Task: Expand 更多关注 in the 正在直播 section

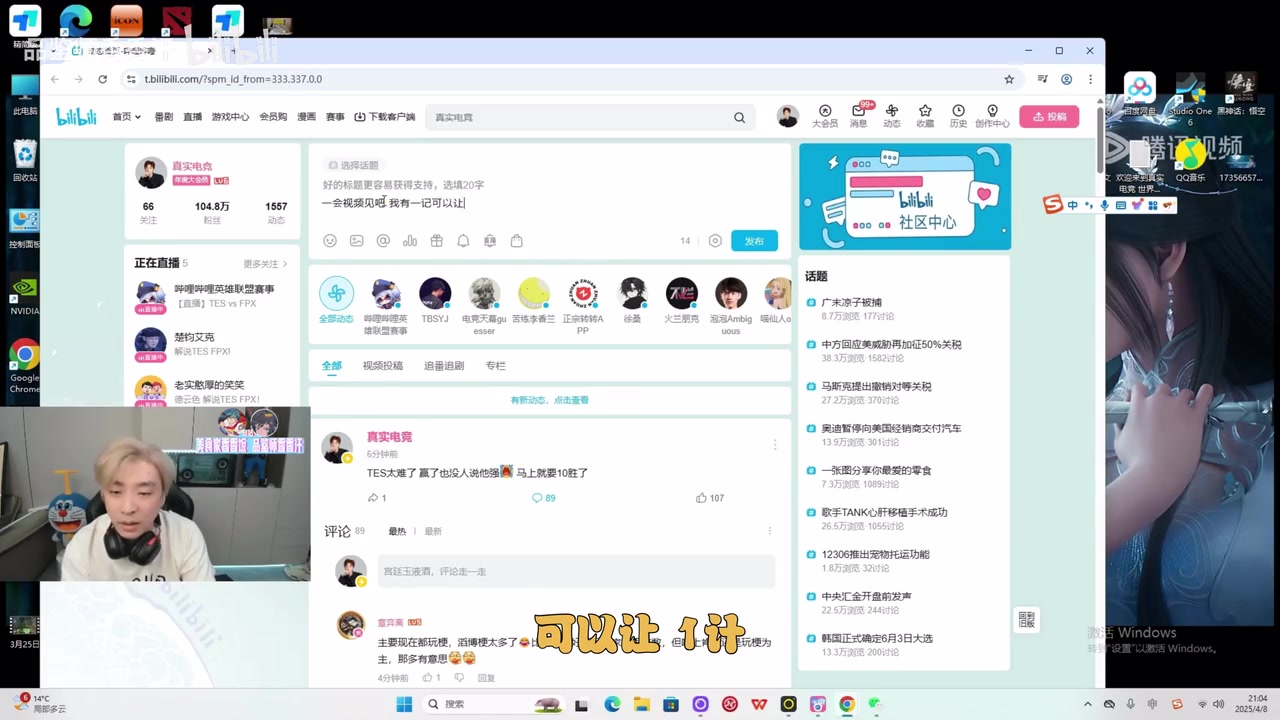Action: point(262,263)
